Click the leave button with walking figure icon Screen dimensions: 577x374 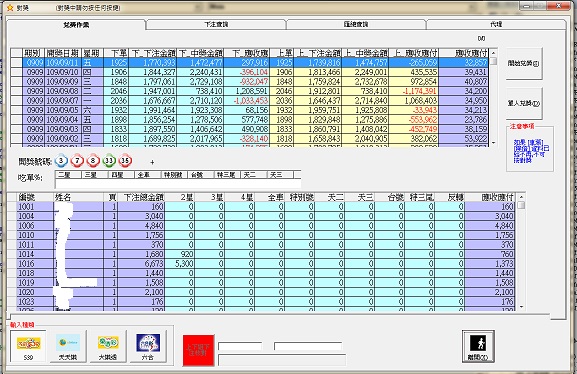[x=478, y=346]
